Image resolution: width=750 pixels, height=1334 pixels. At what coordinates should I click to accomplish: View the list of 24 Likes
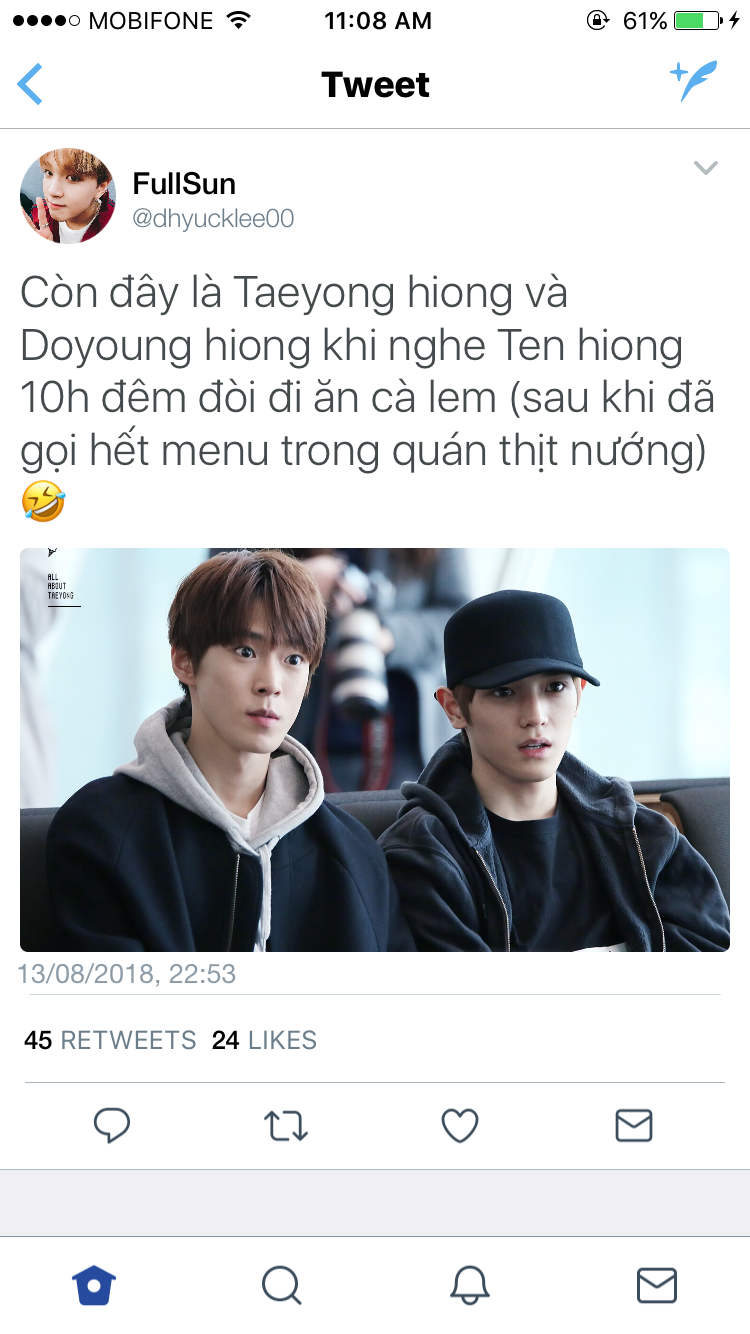click(264, 1040)
